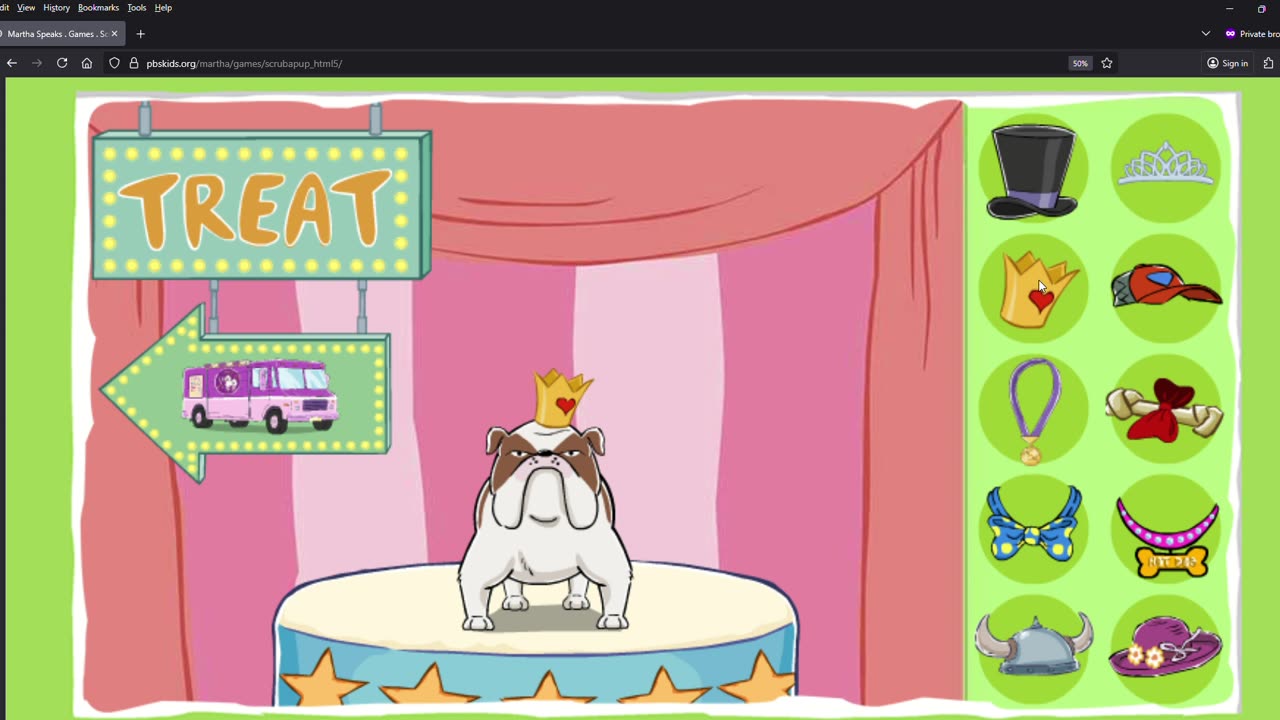Switch to the Martha Speaks Games tab
This screenshot has width=1280, height=720.
(60, 34)
